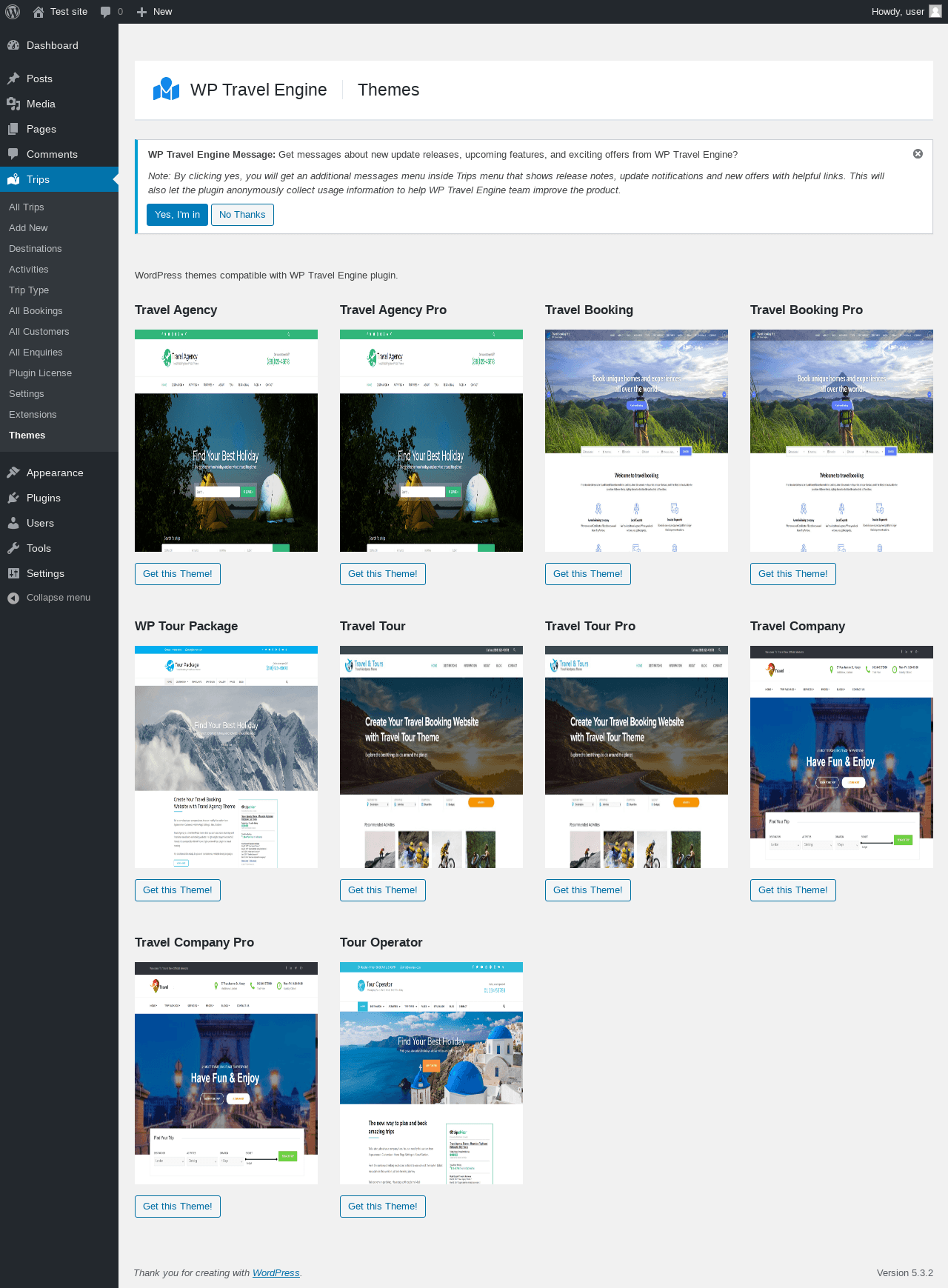Get the WP Tour Package theme

(x=178, y=890)
